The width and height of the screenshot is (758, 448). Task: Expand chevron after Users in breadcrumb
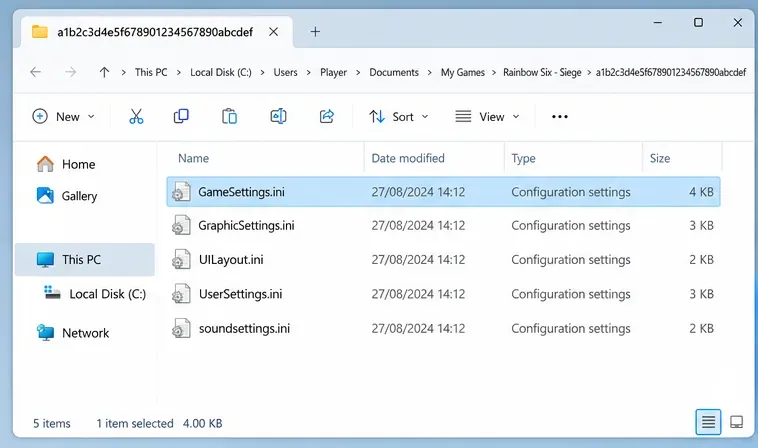pos(309,72)
